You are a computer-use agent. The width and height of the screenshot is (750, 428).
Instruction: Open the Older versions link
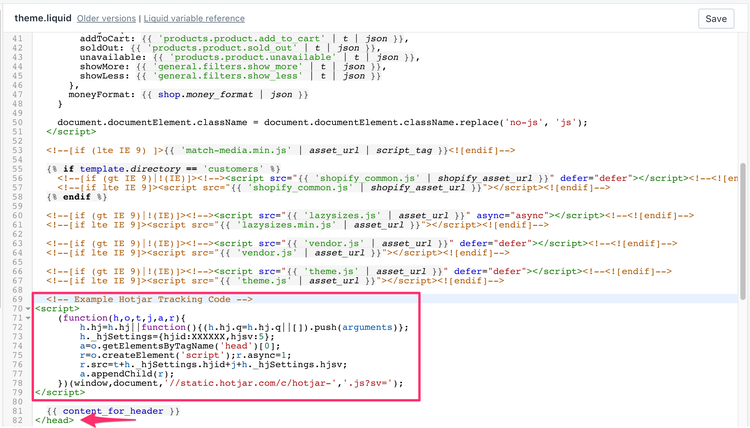coord(106,19)
